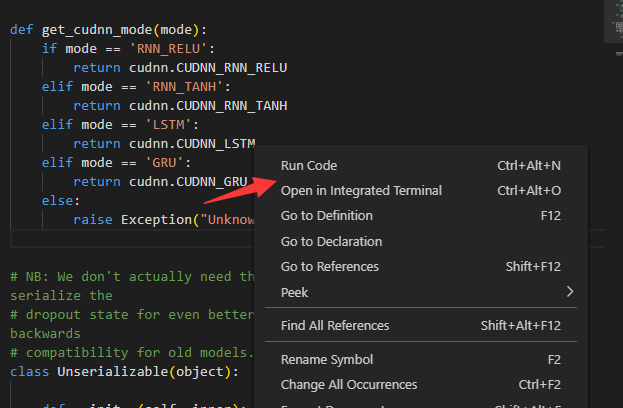Choose Change All Occurrences entry
The height and width of the screenshot is (408, 623).
(x=421, y=385)
